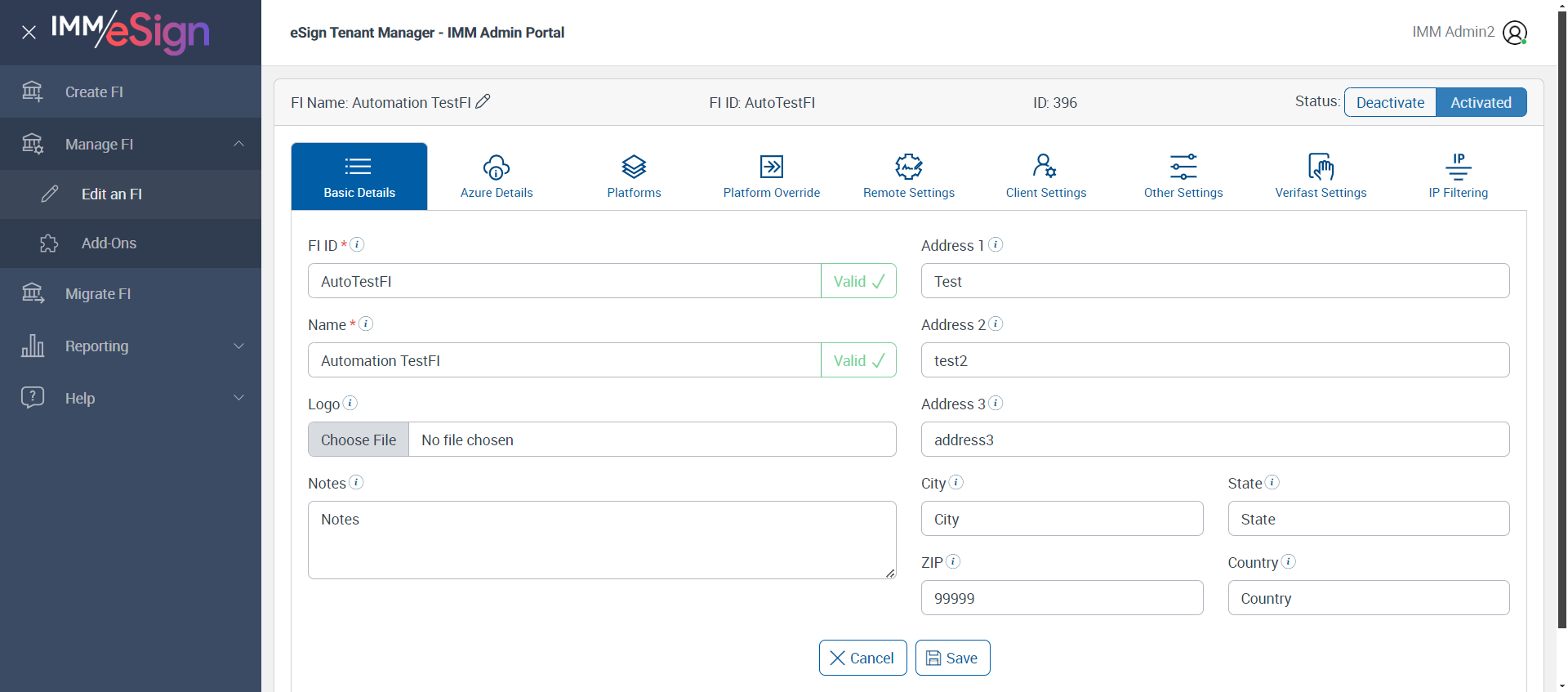The height and width of the screenshot is (692, 1568).
Task: Switch status to Deactivate
Action: [1390, 102]
